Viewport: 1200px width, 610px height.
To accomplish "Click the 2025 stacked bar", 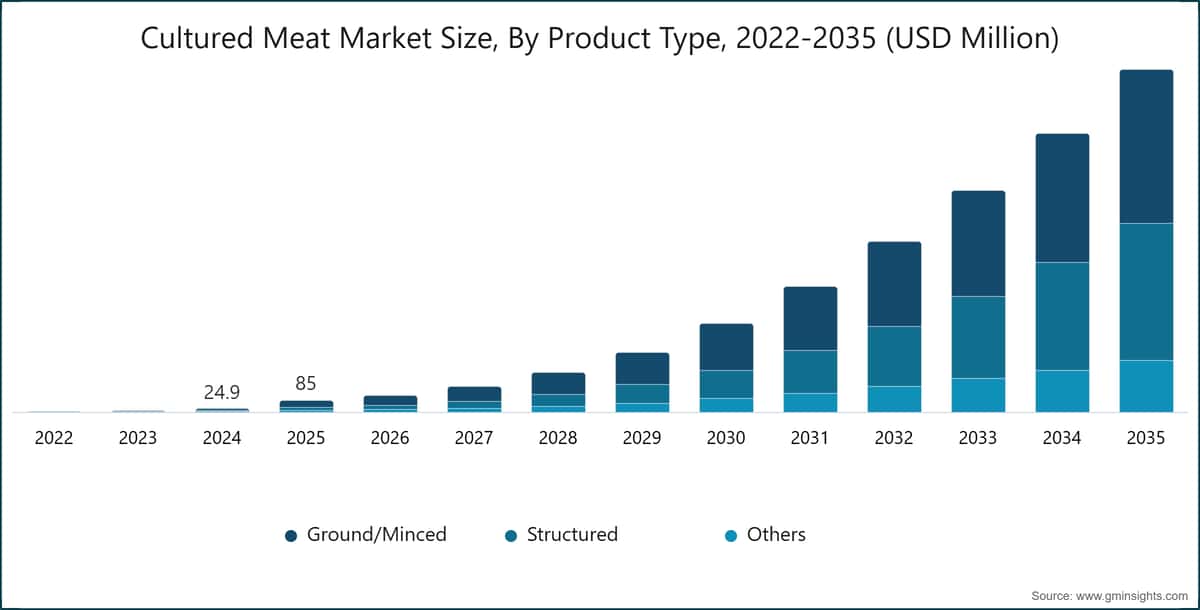I will click(x=306, y=407).
